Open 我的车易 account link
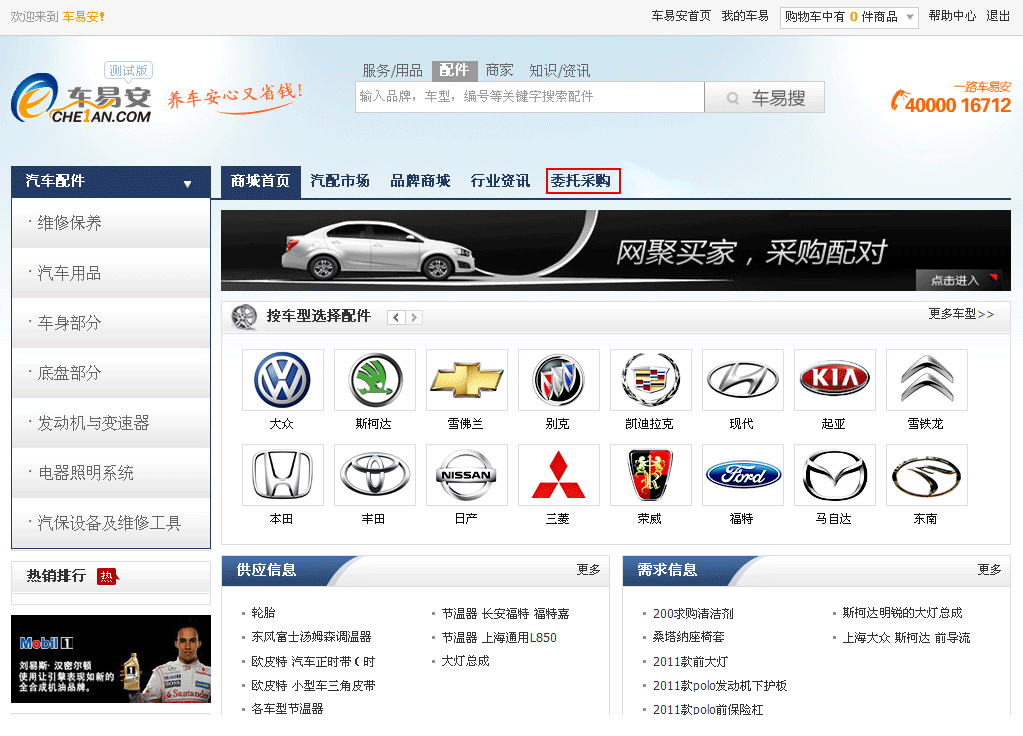The height and width of the screenshot is (736, 1023). click(x=745, y=16)
